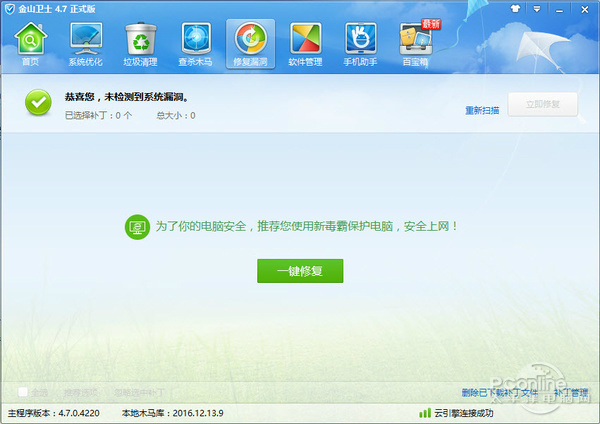Image resolution: width=600 pixels, height=424 pixels.
Task: Open 手机助手 phone assistant
Action: pyautogui.click(x=360, y=44)
